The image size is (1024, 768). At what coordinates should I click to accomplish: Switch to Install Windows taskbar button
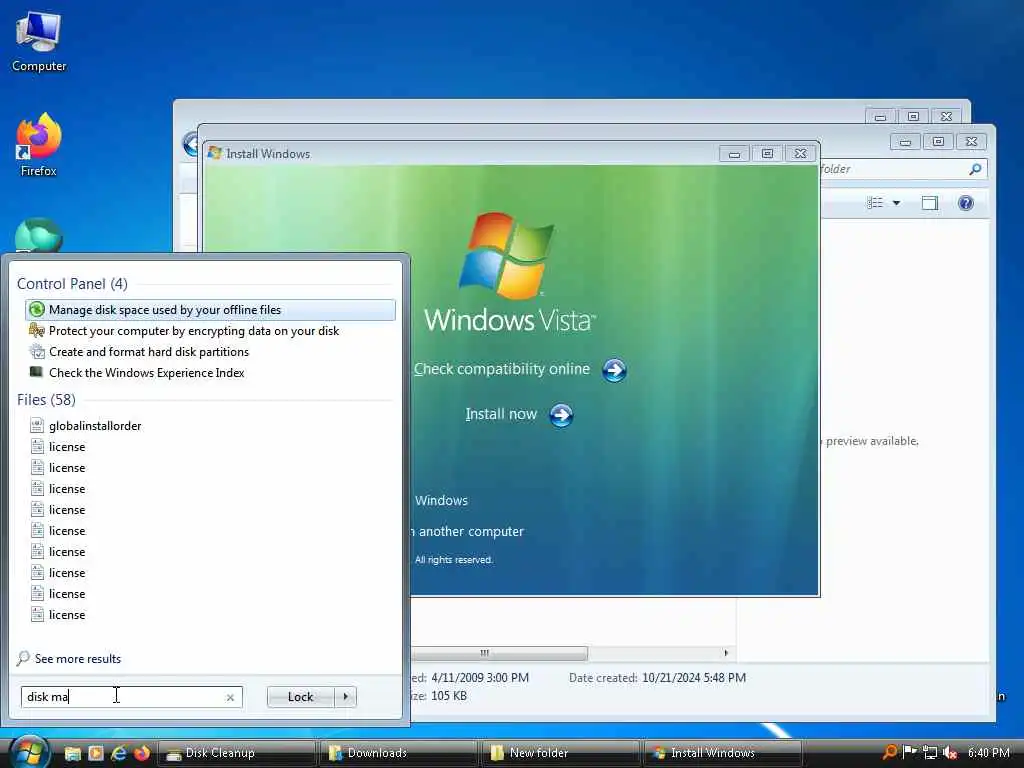[x=723, y=753]
